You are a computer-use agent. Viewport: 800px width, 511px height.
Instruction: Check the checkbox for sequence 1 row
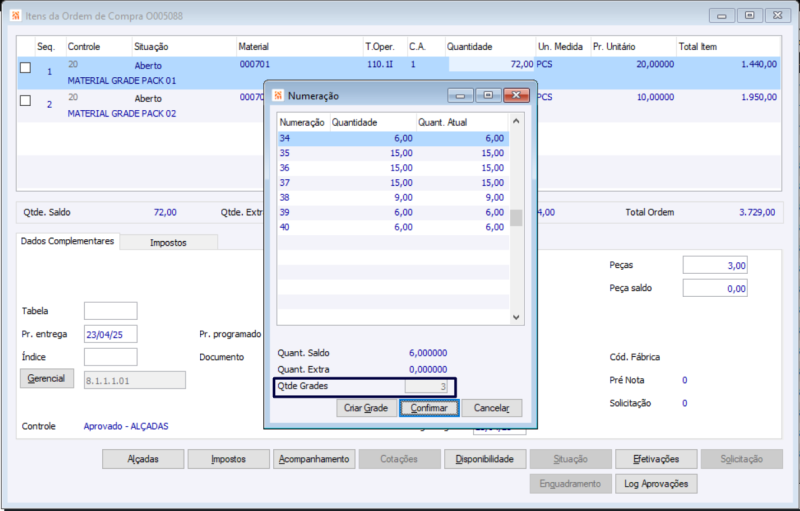(26, 67)
